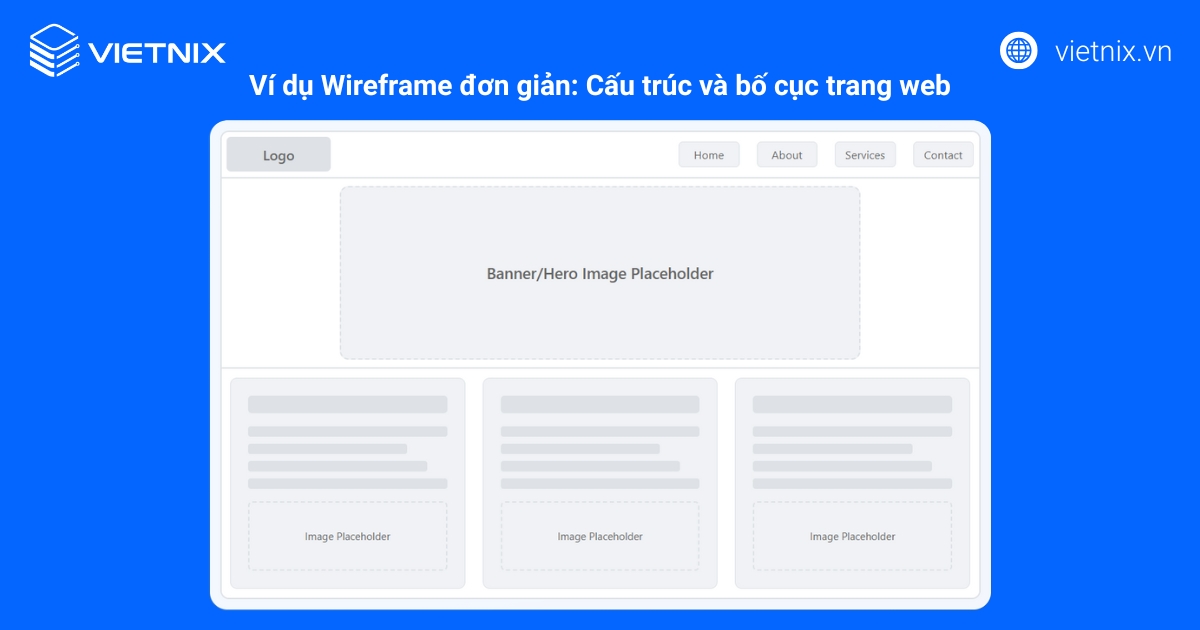Click the Banner/Hero Image Placeholder
This screenshot has width=1200, height=630.
(600, 272)
